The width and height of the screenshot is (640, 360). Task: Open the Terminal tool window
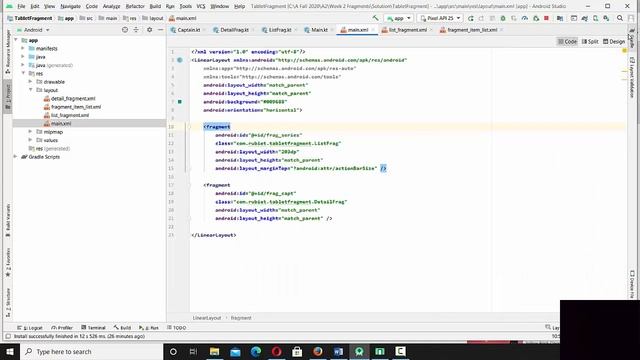[x=93, y=328]
